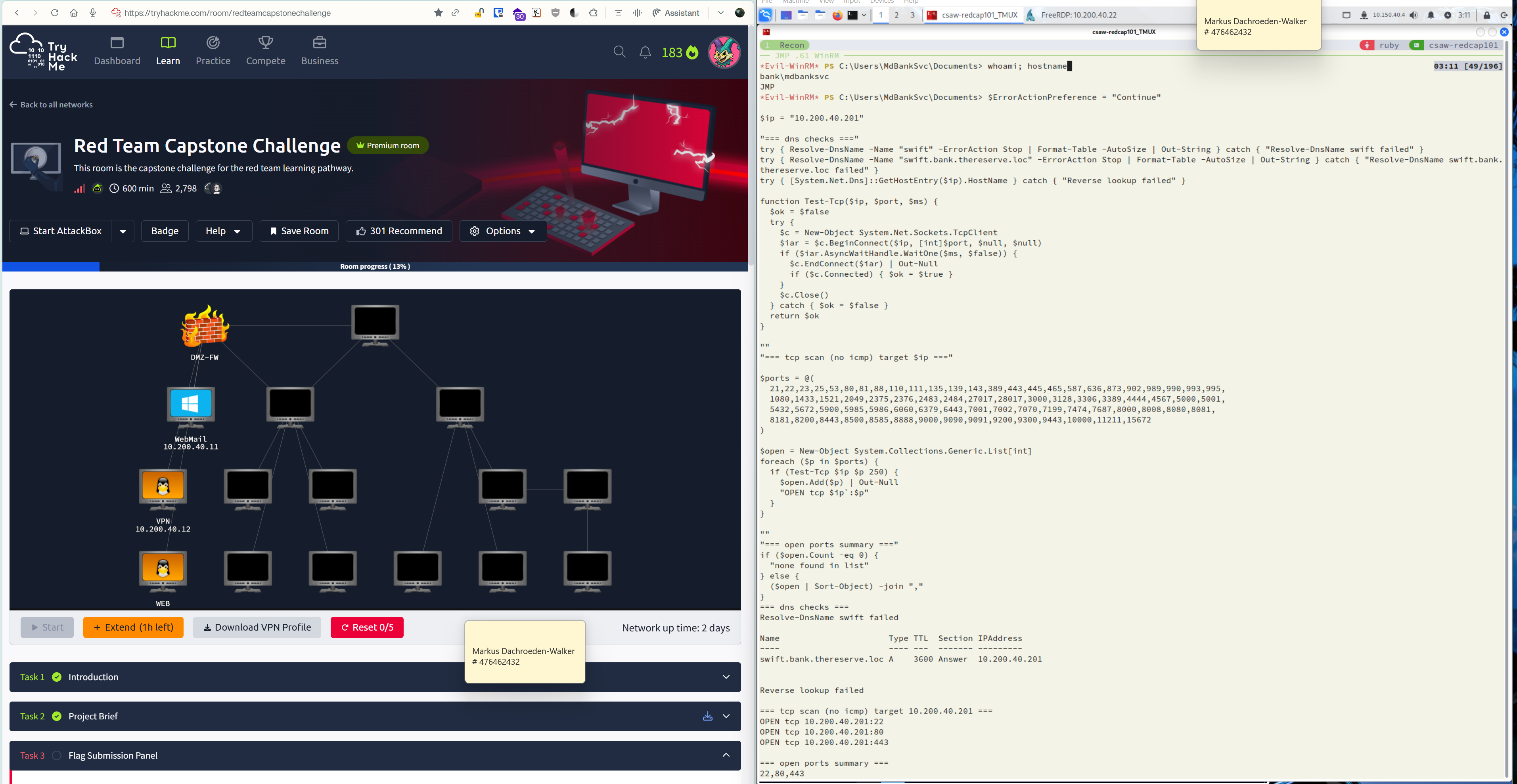Click the user avatar in the TryHackMe header

click(724, 52)
